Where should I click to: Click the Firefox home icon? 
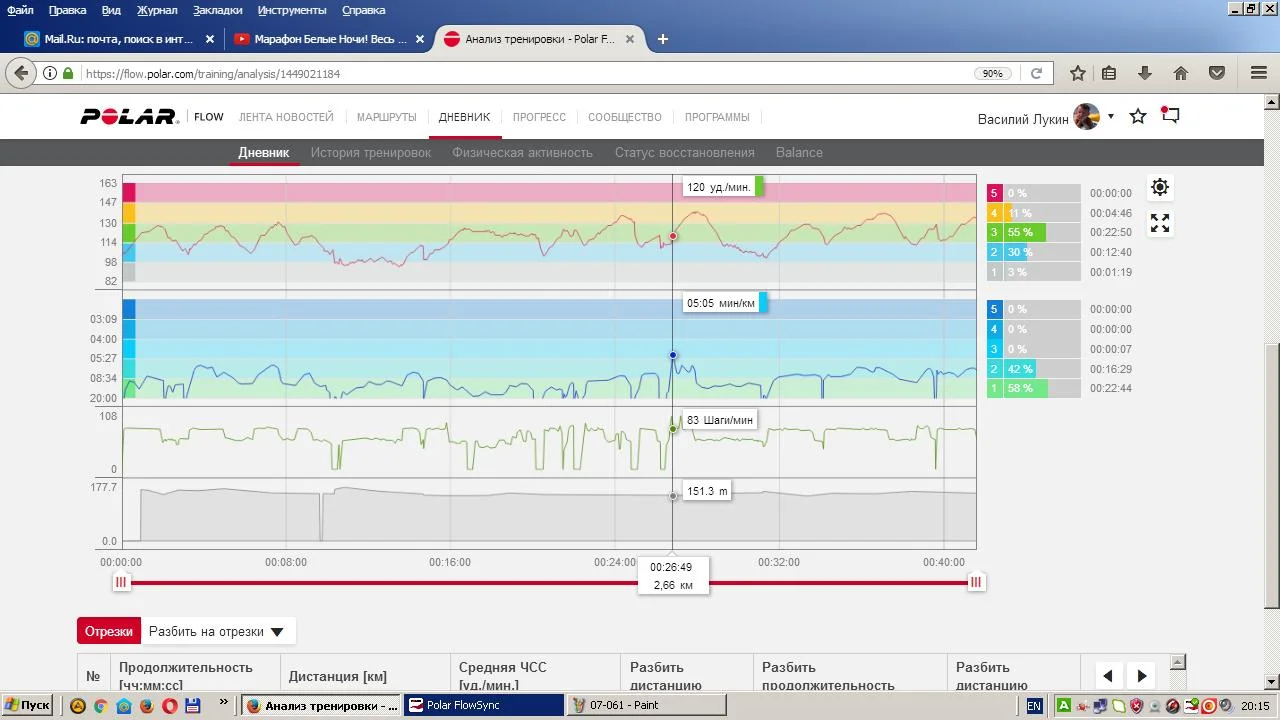click(x=1181, y=73)
